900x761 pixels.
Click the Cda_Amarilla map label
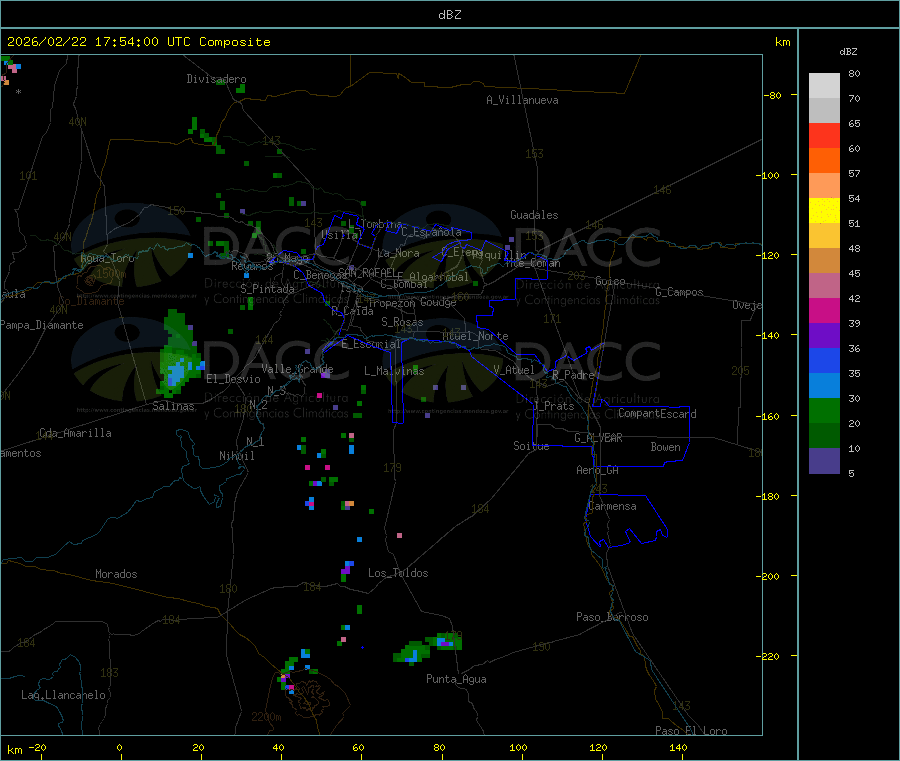(x=75, y=433)
